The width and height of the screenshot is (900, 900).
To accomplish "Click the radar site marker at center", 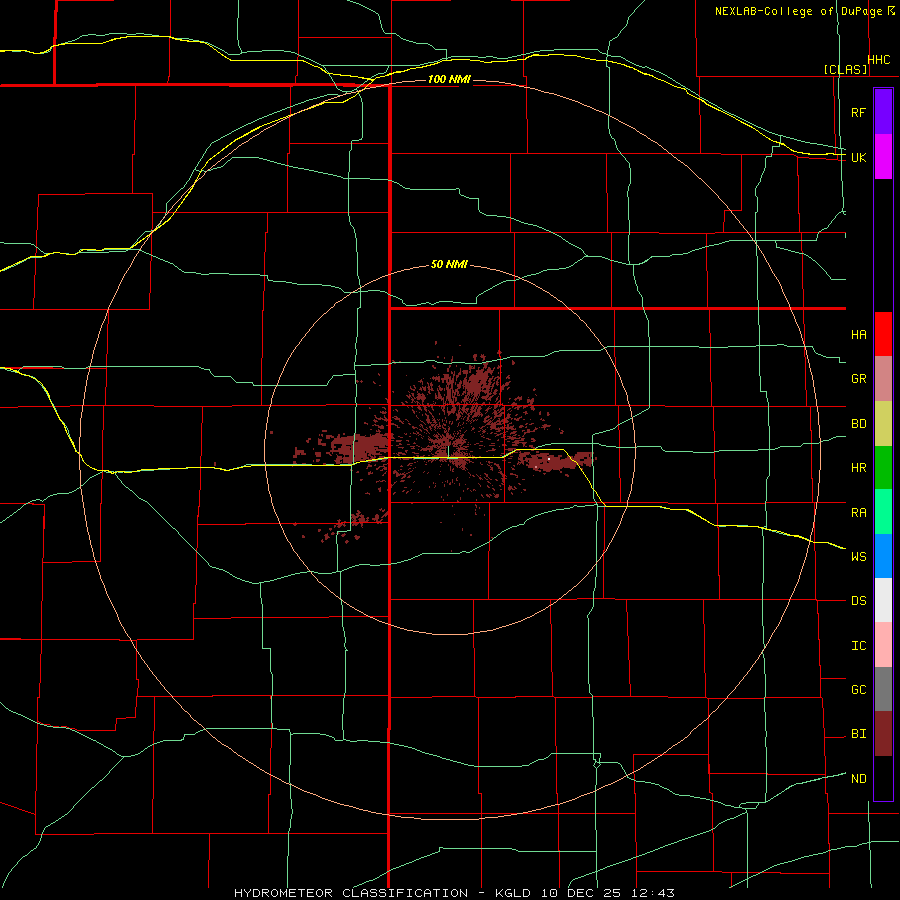I will (x=449, y=452).
